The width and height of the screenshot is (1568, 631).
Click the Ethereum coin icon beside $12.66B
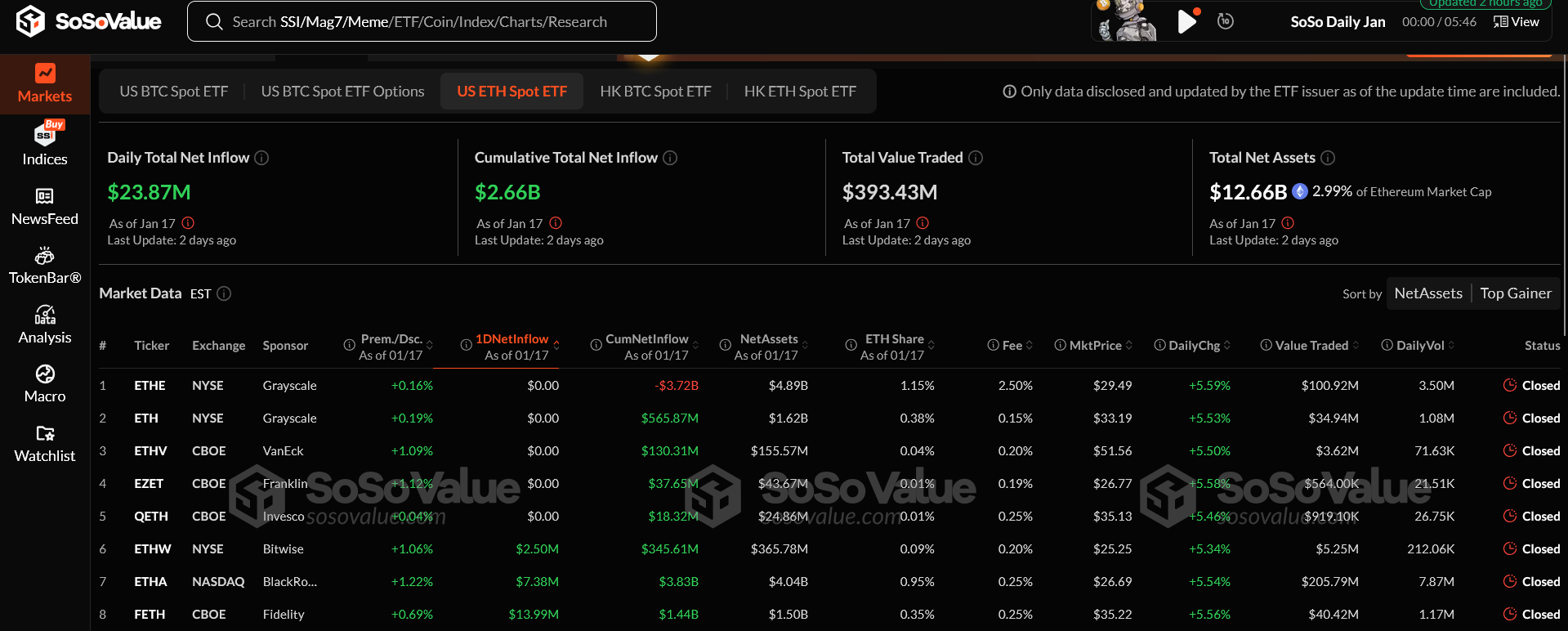click(x=1300, y=192)
